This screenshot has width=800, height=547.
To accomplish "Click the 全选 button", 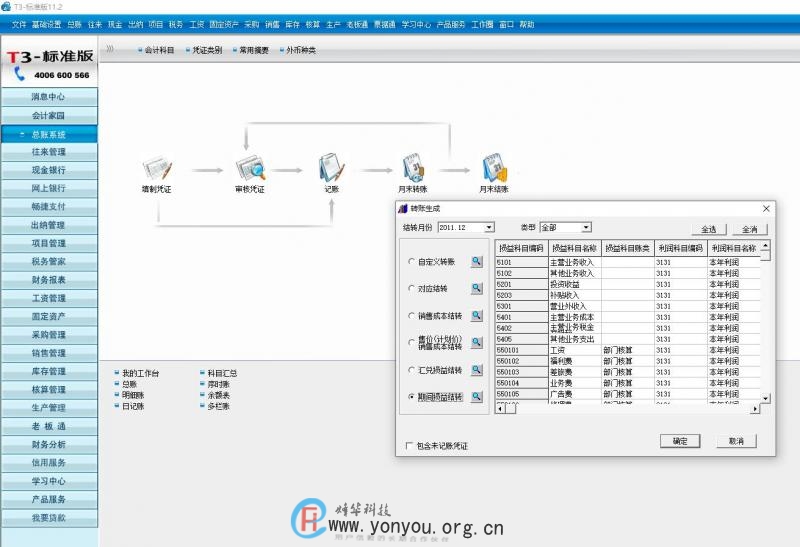I will 709,229.
